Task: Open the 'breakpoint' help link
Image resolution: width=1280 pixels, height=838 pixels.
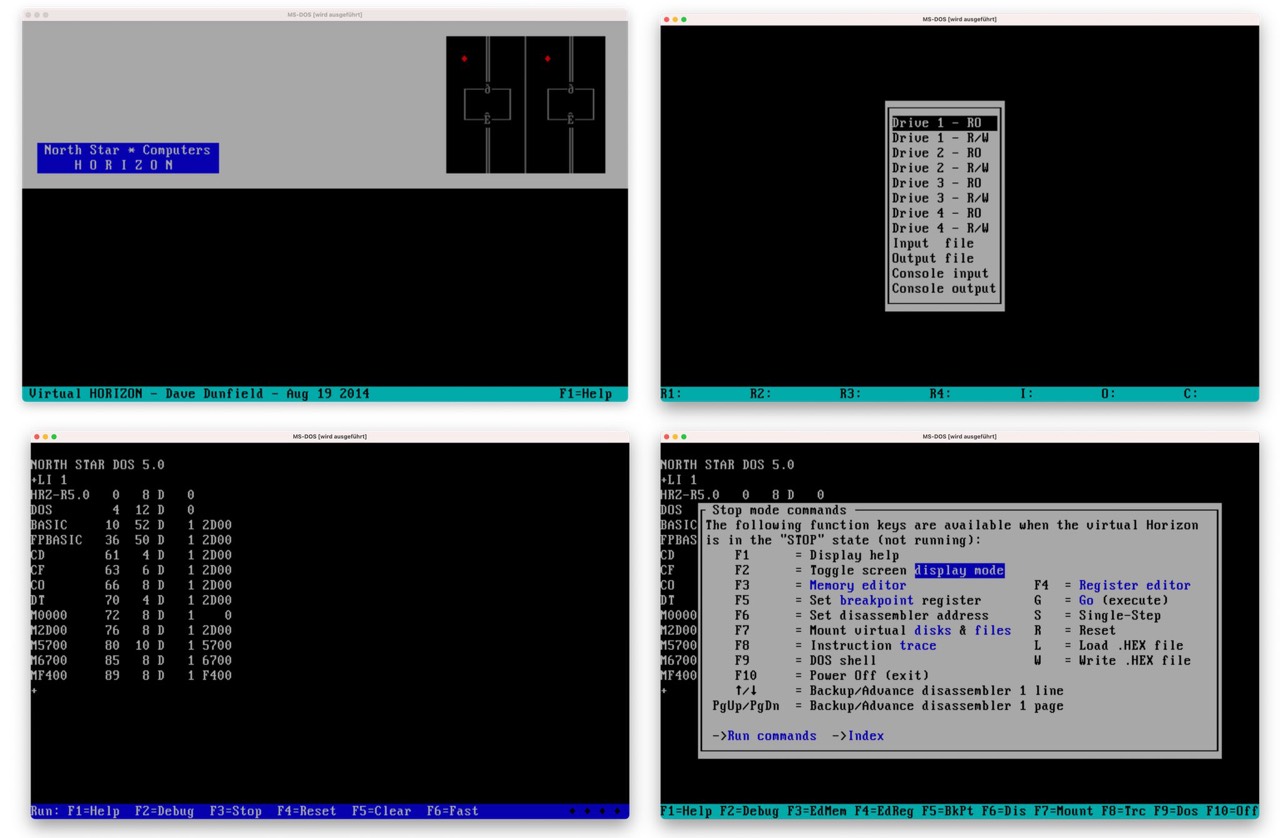Action: coord(877,600)
